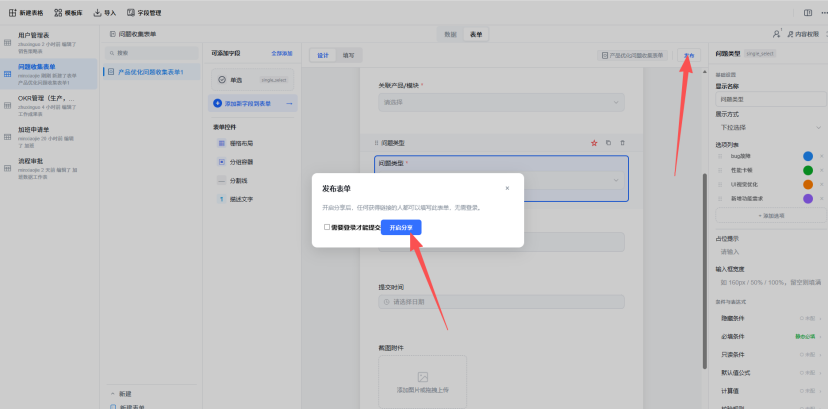Screen dimensions: 829x409
Task: Click the red star icon on 问题类型 field
Action: click(x=594, y=143)
